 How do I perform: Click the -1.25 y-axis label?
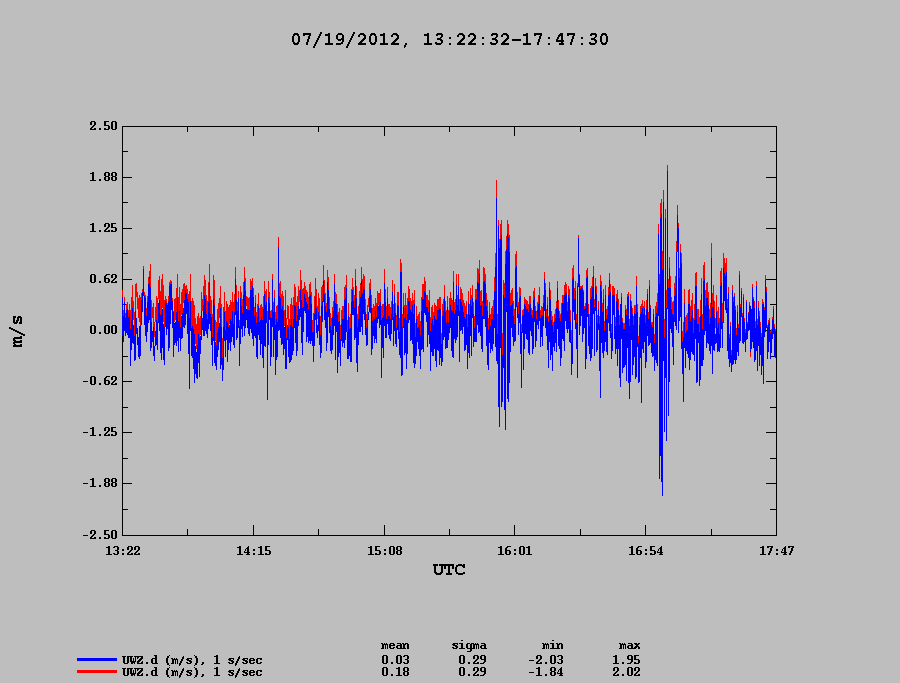point(100,432)
